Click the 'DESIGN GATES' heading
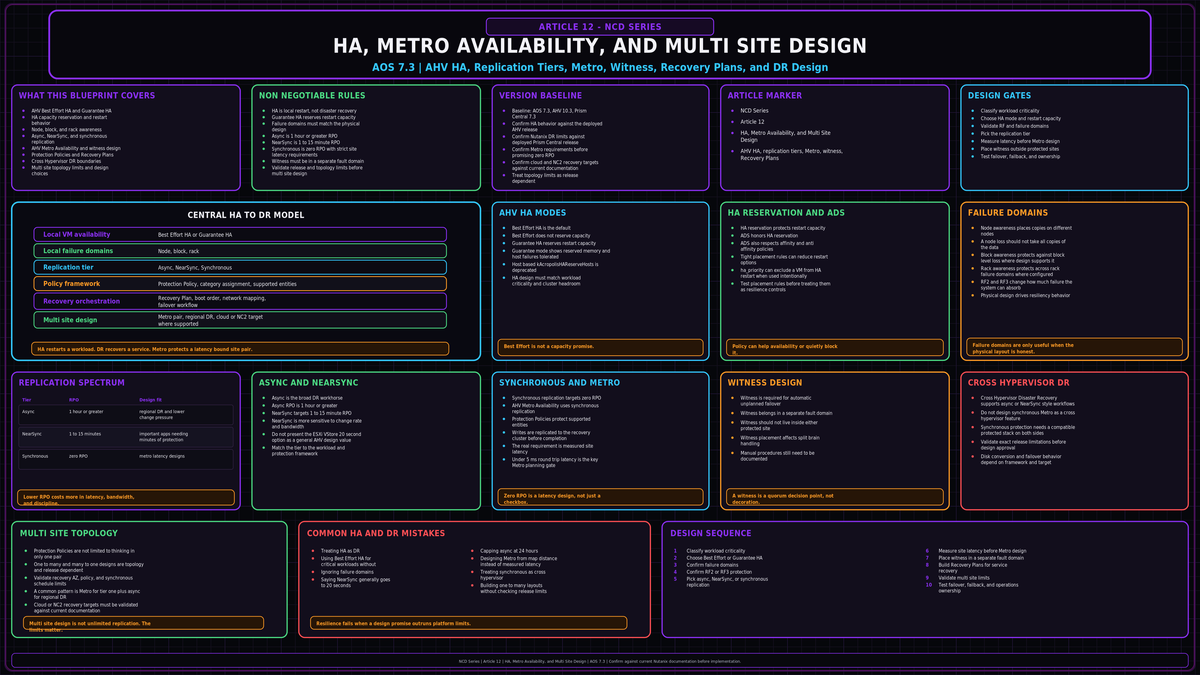This screenshot has width=1200, height=675. [x=1000, y=96]
